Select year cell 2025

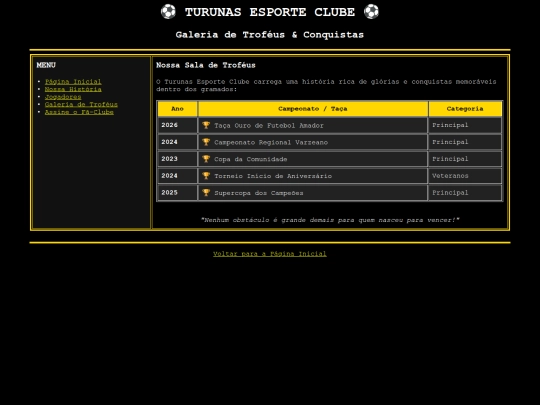(x=177, y=193)
